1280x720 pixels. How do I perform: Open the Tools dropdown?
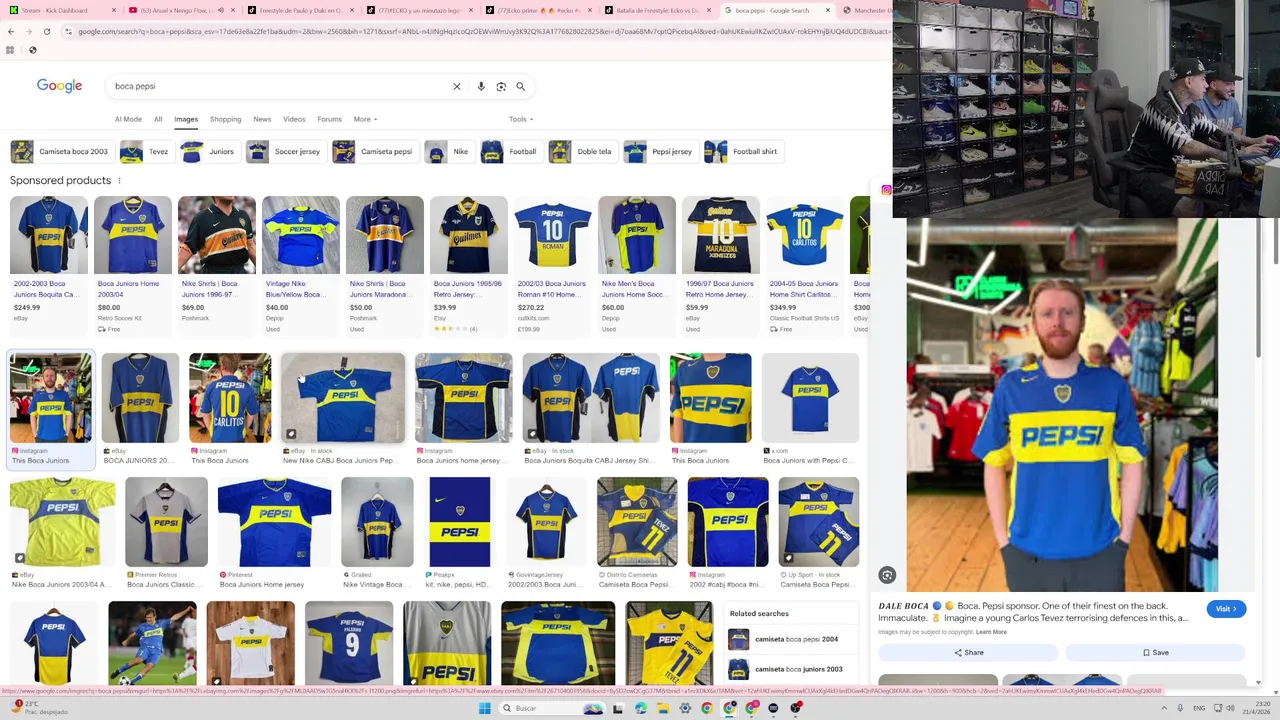(521, 119)
